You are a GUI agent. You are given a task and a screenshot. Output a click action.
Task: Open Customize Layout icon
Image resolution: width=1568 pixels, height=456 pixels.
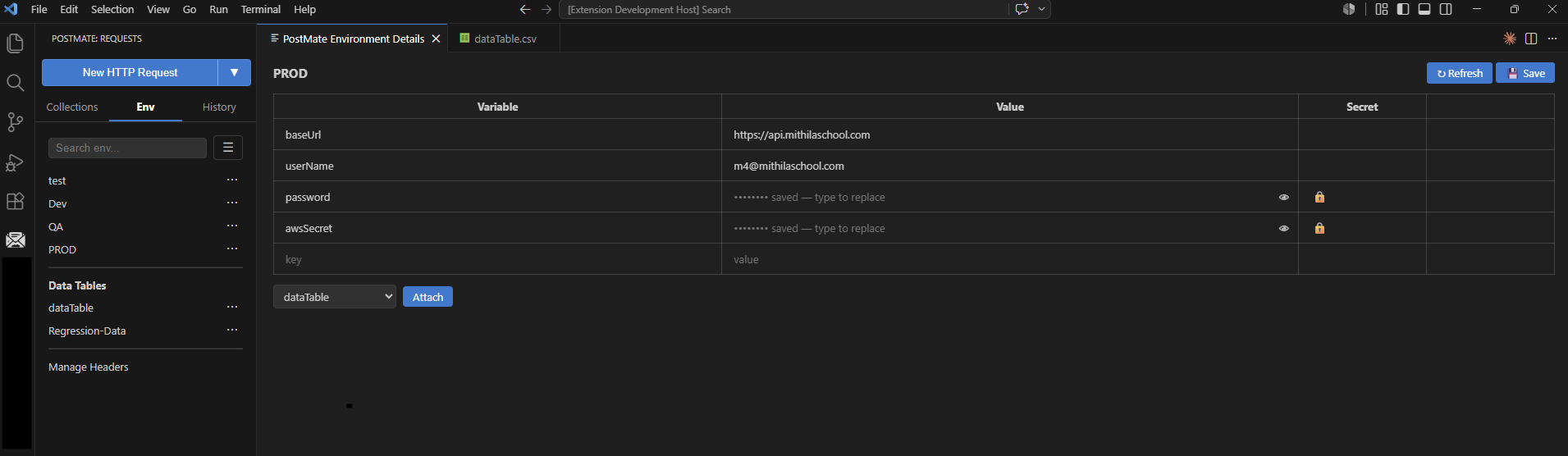1382,9
